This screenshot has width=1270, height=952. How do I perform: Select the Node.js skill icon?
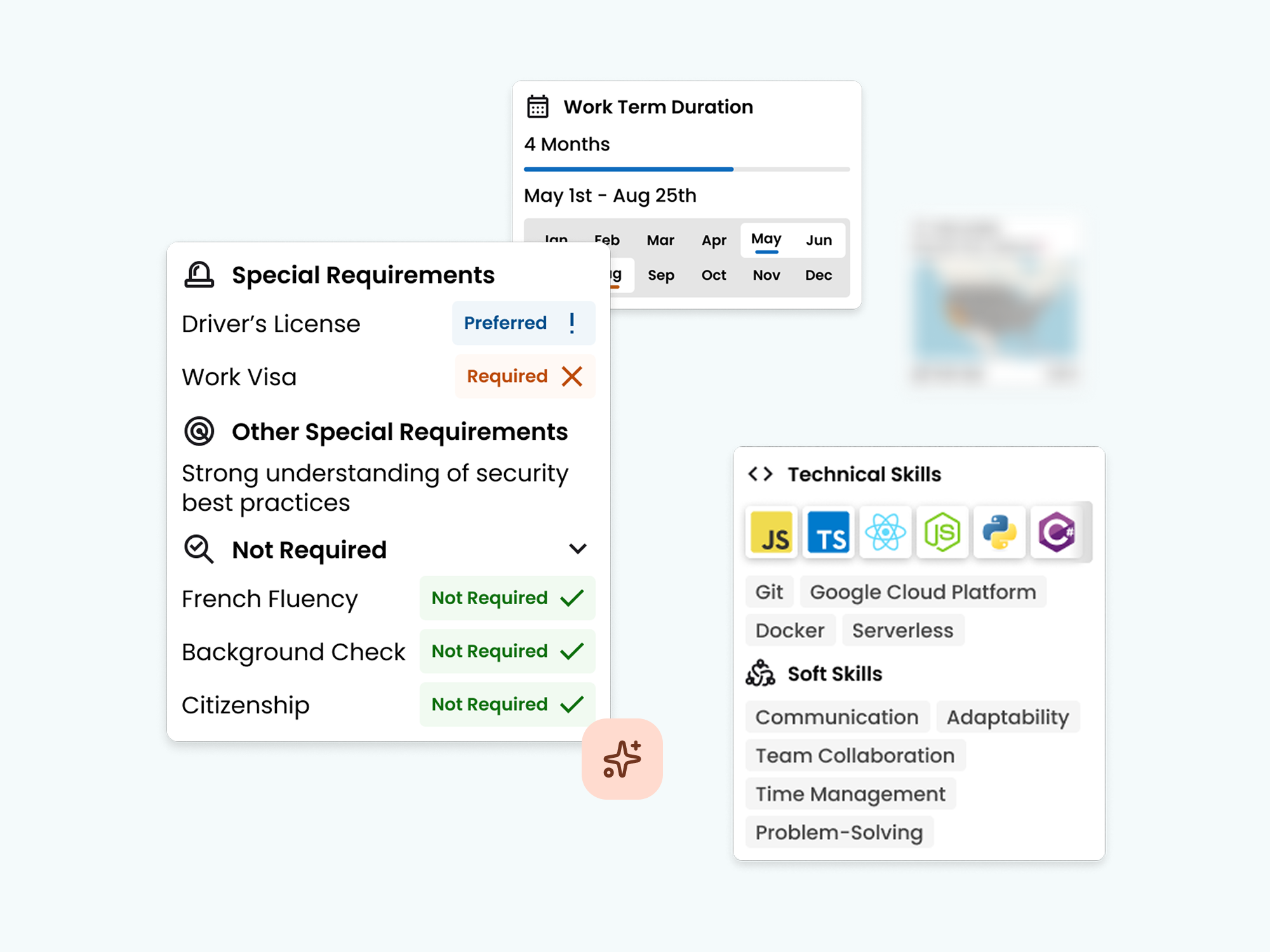click(x=942, y=532)
